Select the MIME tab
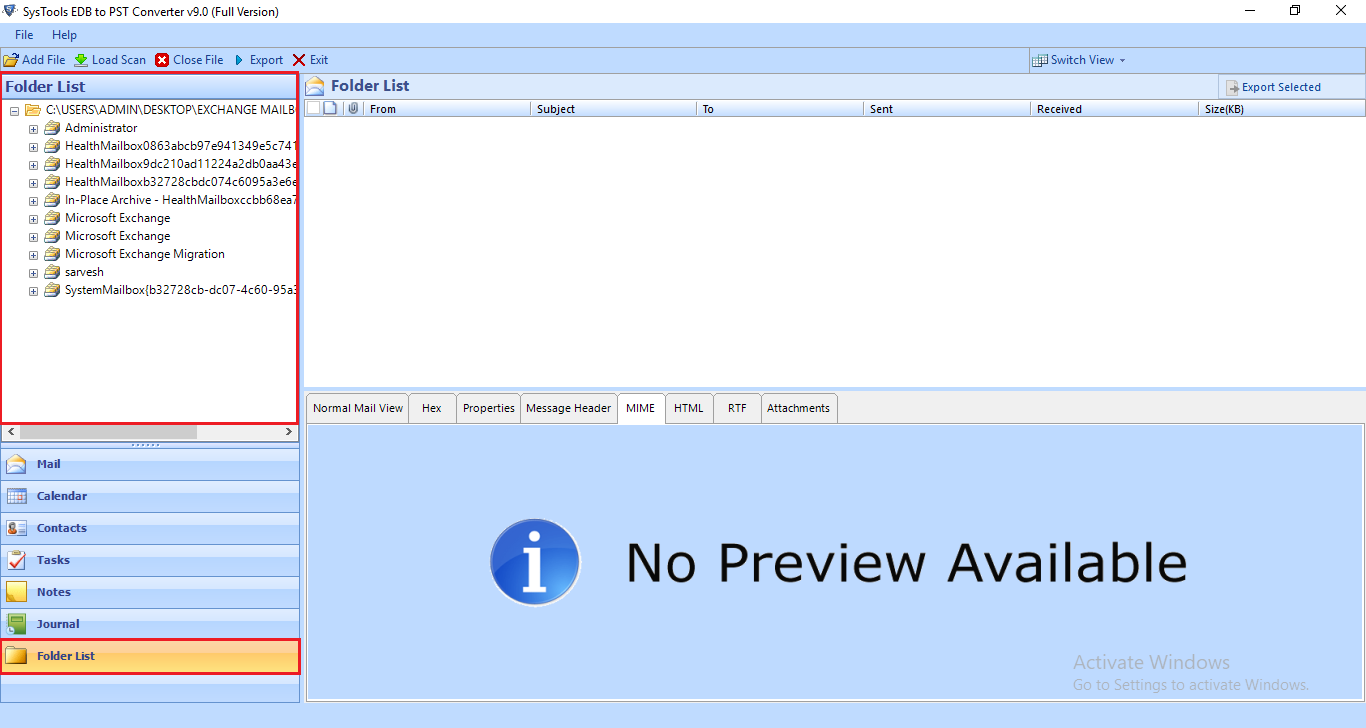This screenshot has width=1366, height=728. point(641,408)
